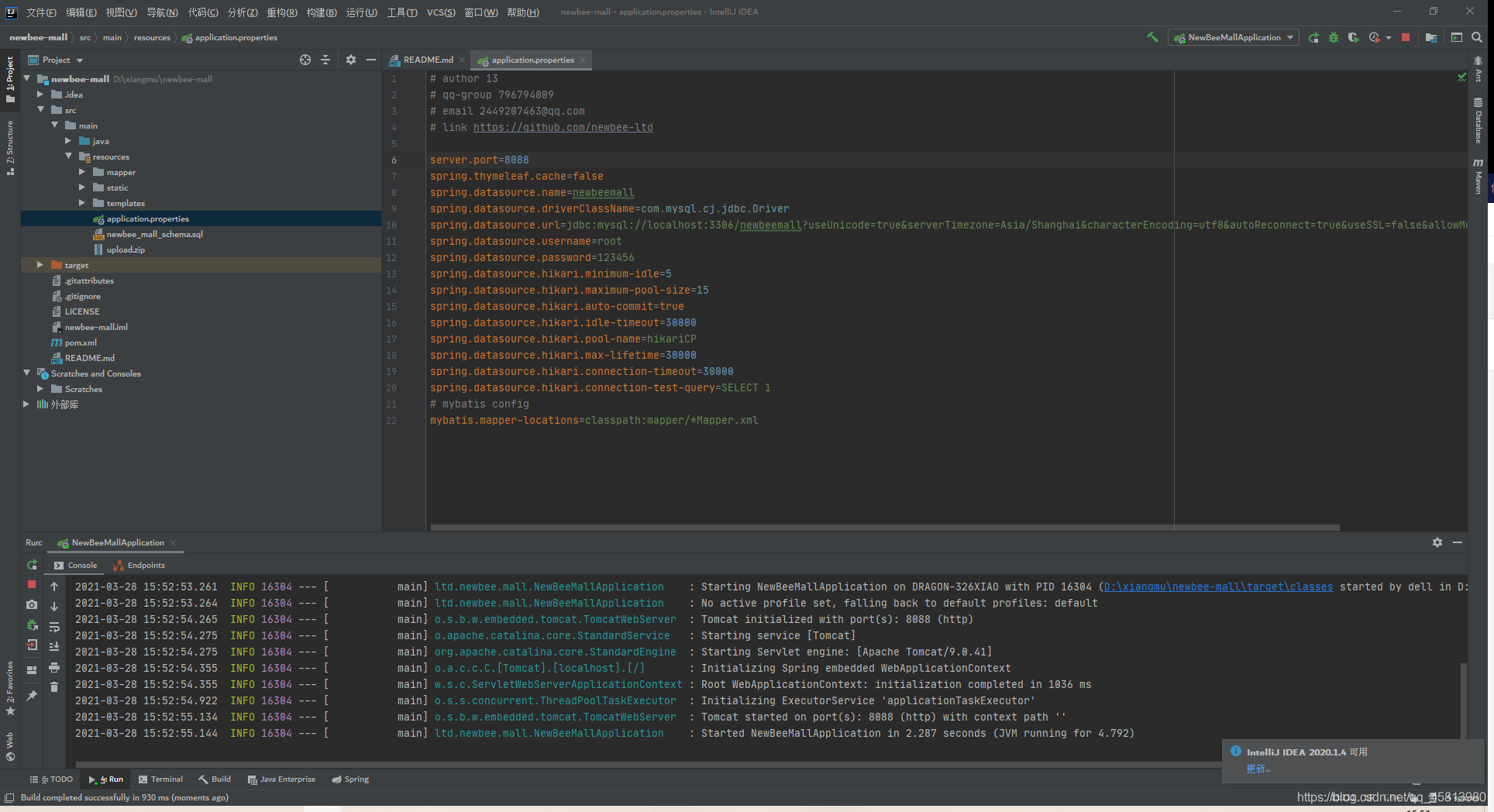Open Run panel settings gear
Viewport: 1494px width, 812px height.
[1437, 542]
